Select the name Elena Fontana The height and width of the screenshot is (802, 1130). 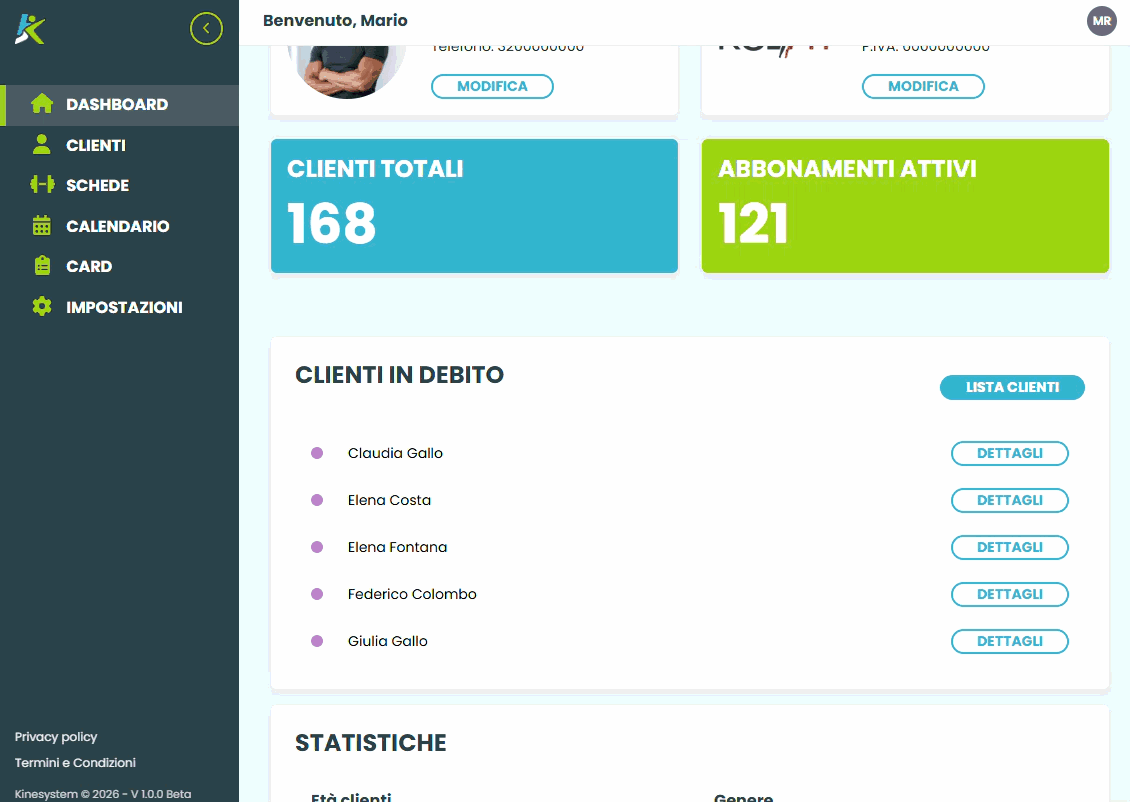397,547
